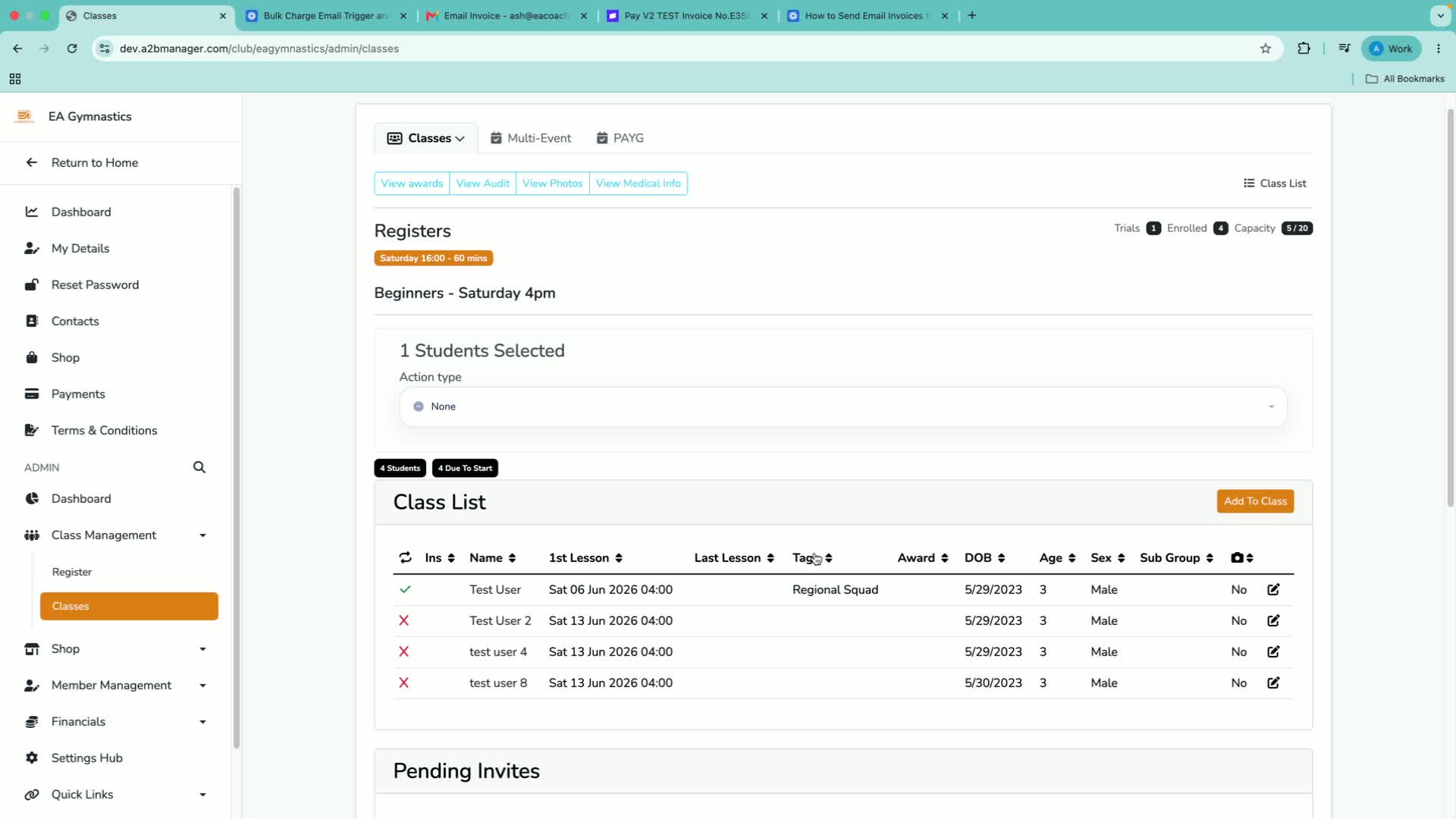Sort table by 1st Lesson column
Screen dimensions: 1456x819
[x=585, y=557]
